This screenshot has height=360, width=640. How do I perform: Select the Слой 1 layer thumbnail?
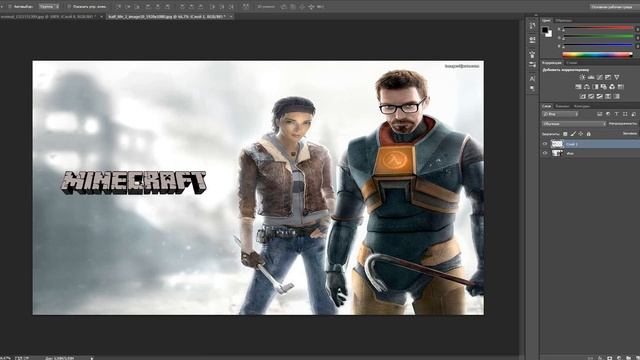tap(557, 144)
